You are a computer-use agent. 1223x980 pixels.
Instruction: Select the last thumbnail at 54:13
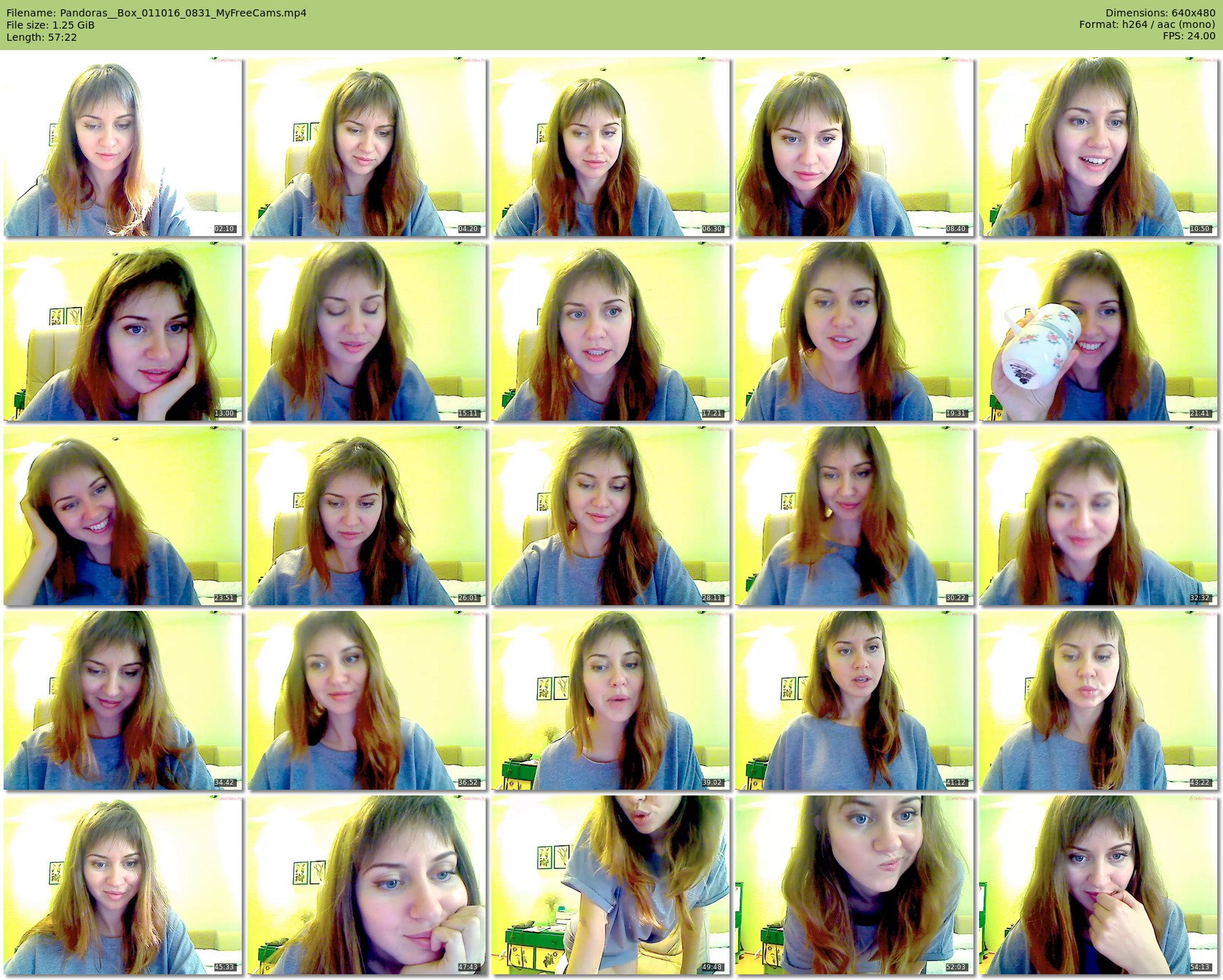point(1099,885)
